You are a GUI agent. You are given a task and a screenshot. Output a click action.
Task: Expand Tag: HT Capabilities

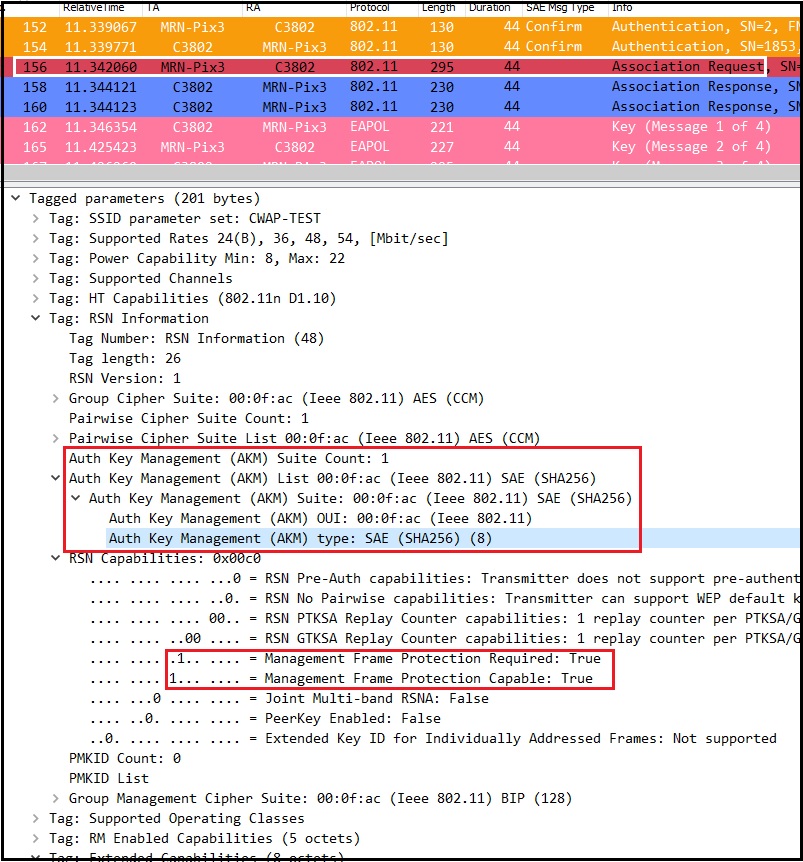click(x=35, y=298)
